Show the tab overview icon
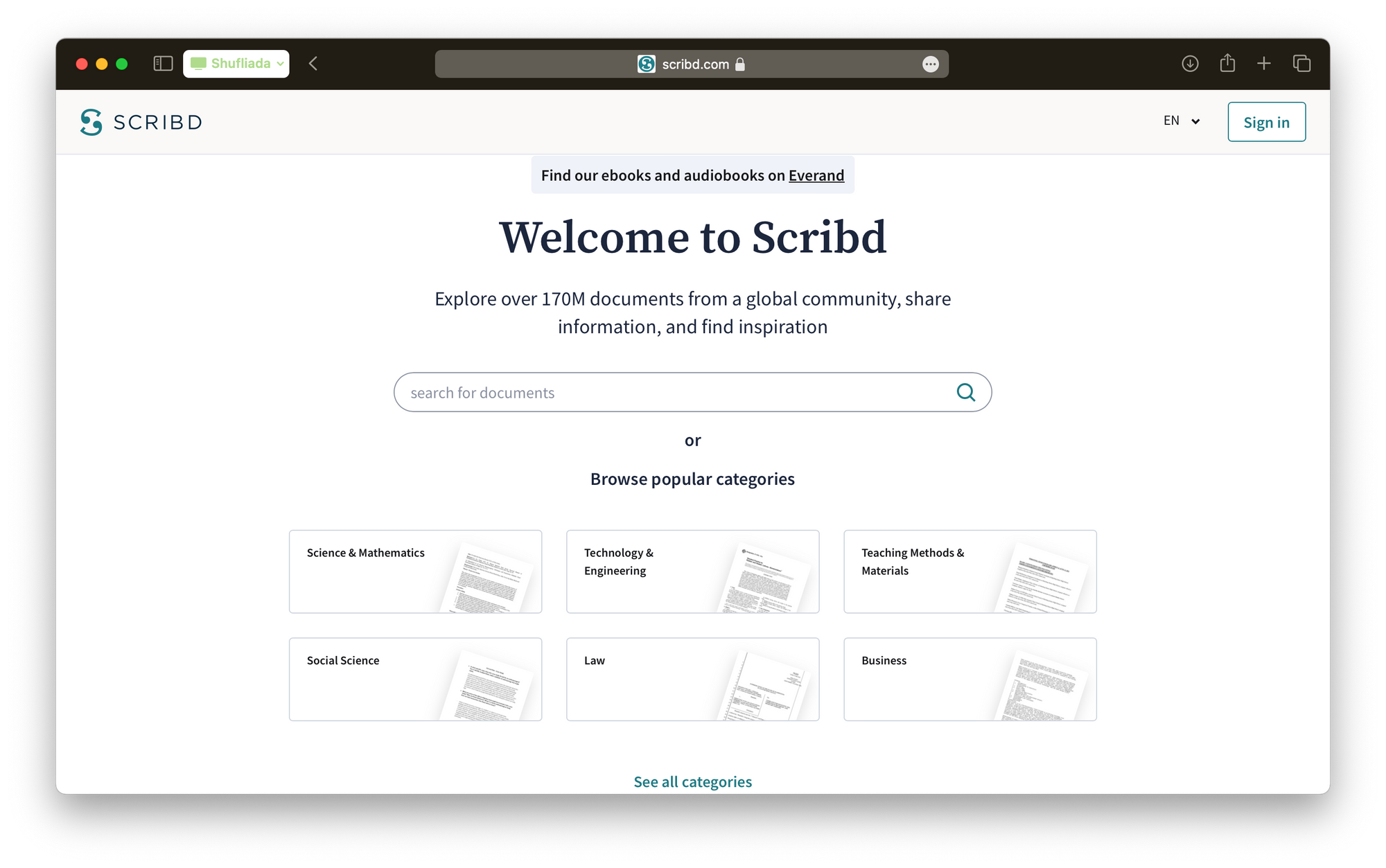 coord(1301,64)
